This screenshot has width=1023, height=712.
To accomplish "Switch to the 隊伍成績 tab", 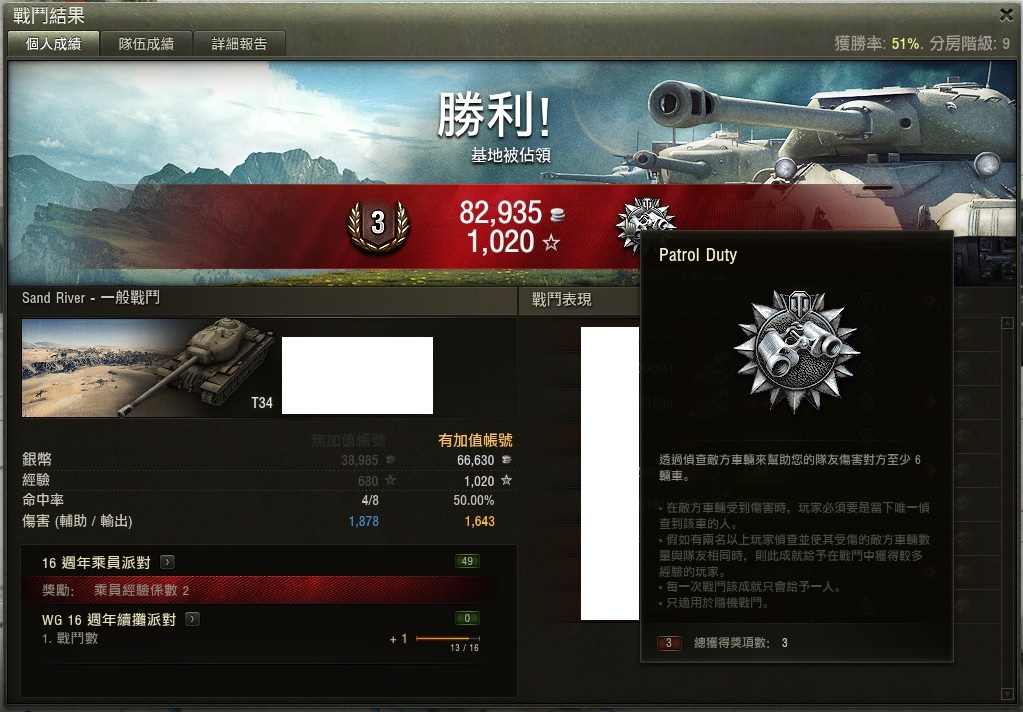I will [146, 44].
